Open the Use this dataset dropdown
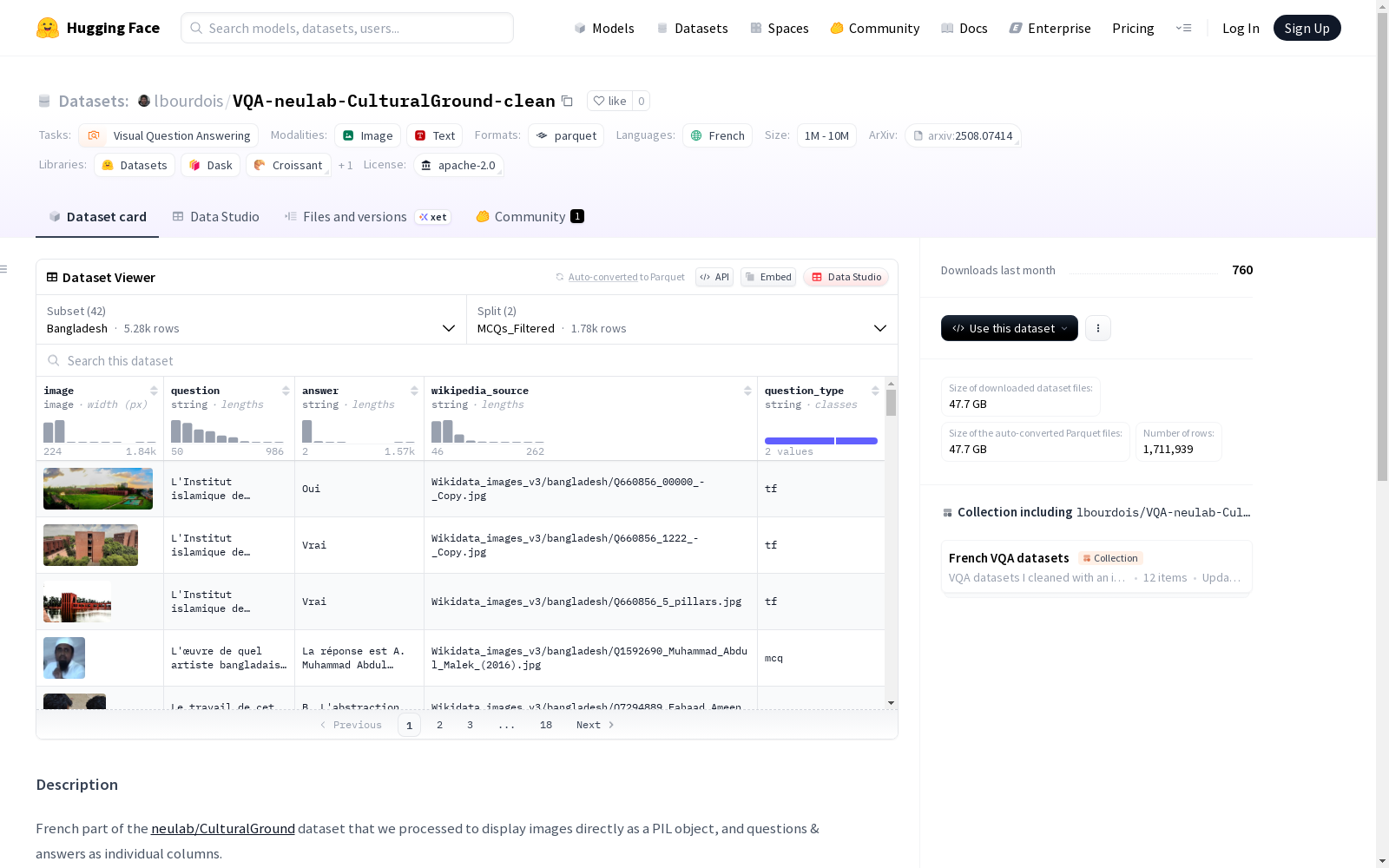The width and height of the screenshot is (1389, 868). pyautogui.click(x=1010, y=328)
